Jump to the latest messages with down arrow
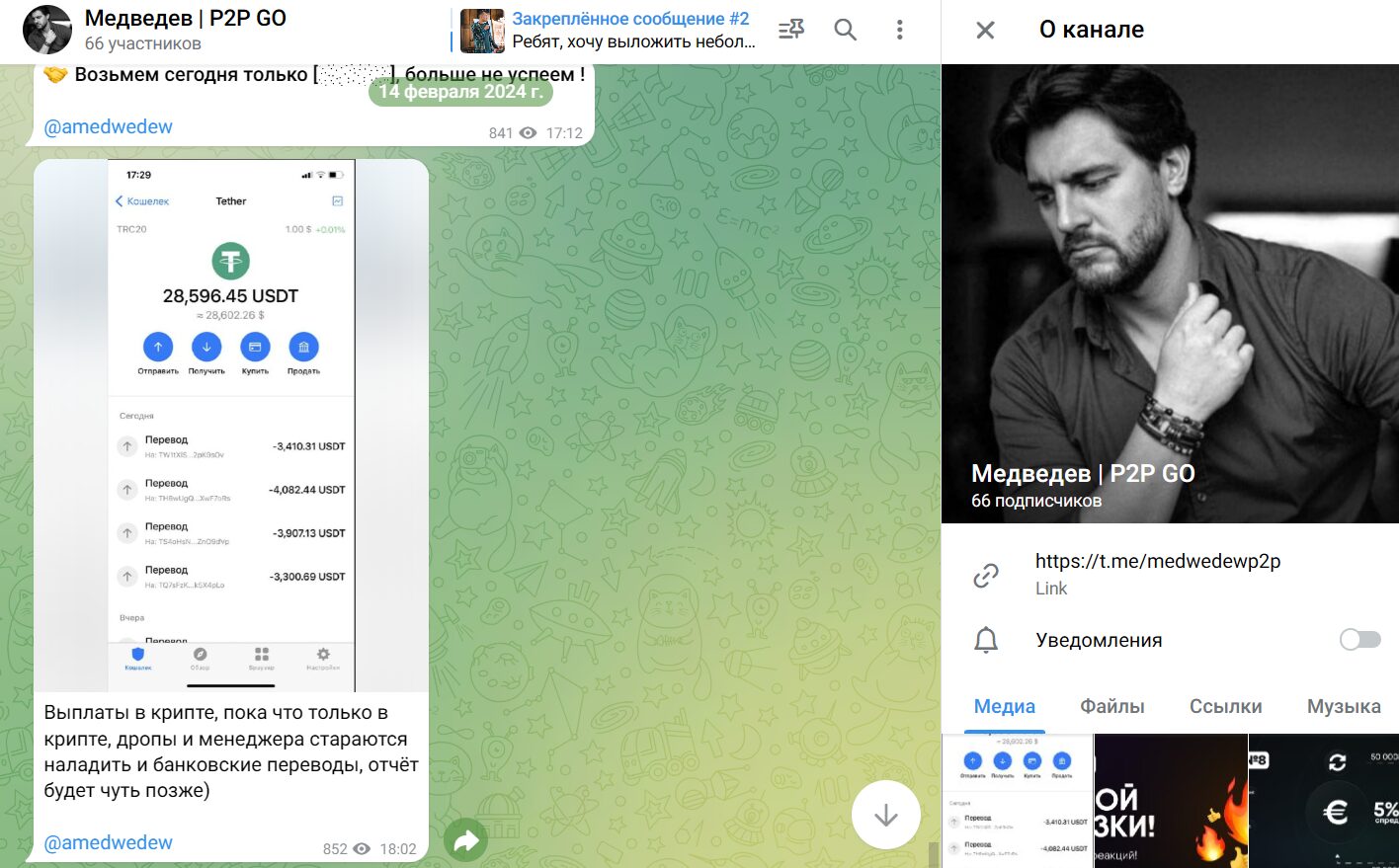Screen dimensions: 1399x868 885,815
